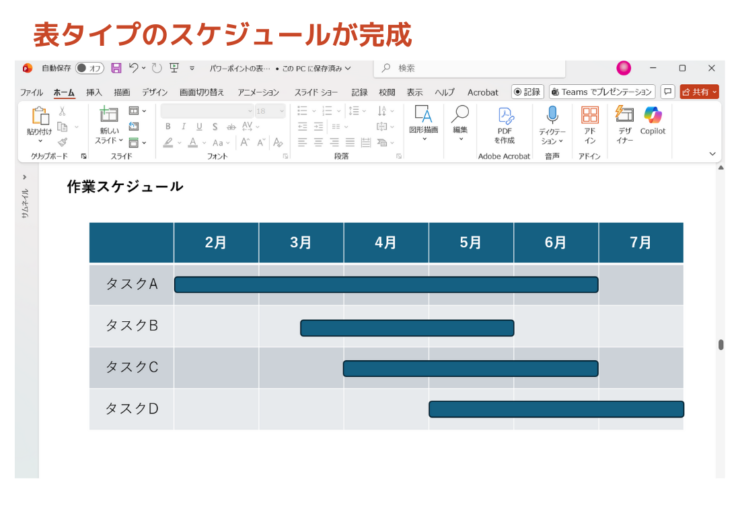Image resolution: width=740 pixels, height=505 pixels.
Task: Click the Cut scissors icon
Action: [x=62, y=111]
